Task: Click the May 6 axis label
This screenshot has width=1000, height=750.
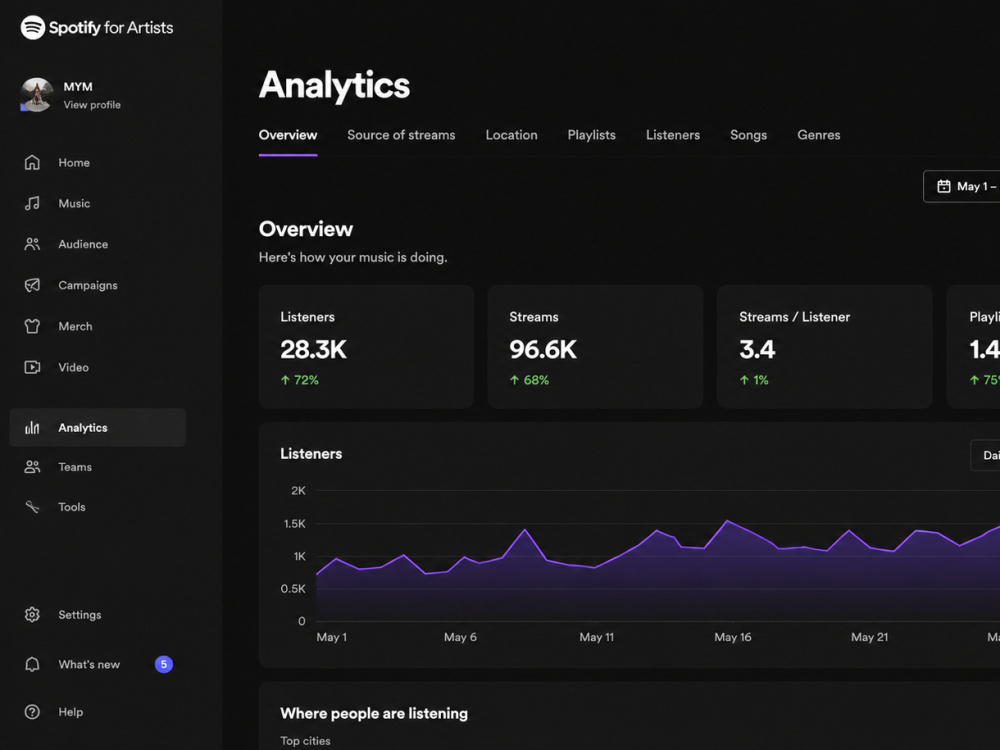Action: [460, 637]
